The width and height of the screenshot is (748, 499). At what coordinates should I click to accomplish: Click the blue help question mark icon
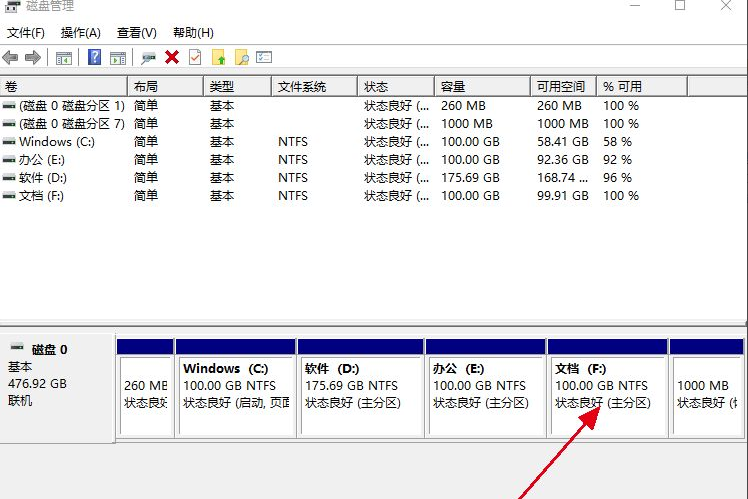95,58
